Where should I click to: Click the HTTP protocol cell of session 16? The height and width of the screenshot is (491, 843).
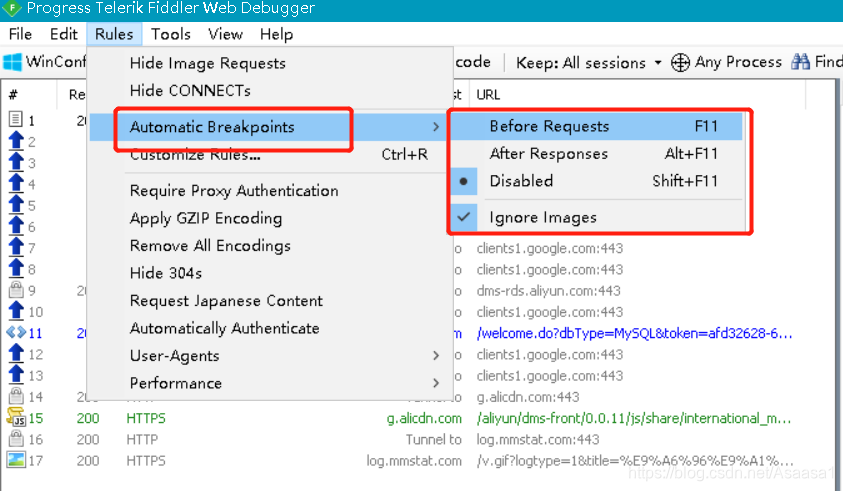click(142, 439)
